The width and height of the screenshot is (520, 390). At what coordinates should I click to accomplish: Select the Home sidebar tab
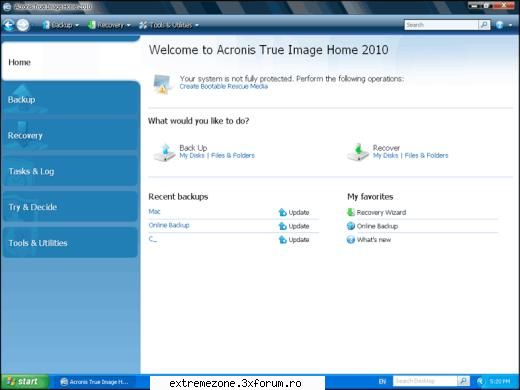(70, 62)
